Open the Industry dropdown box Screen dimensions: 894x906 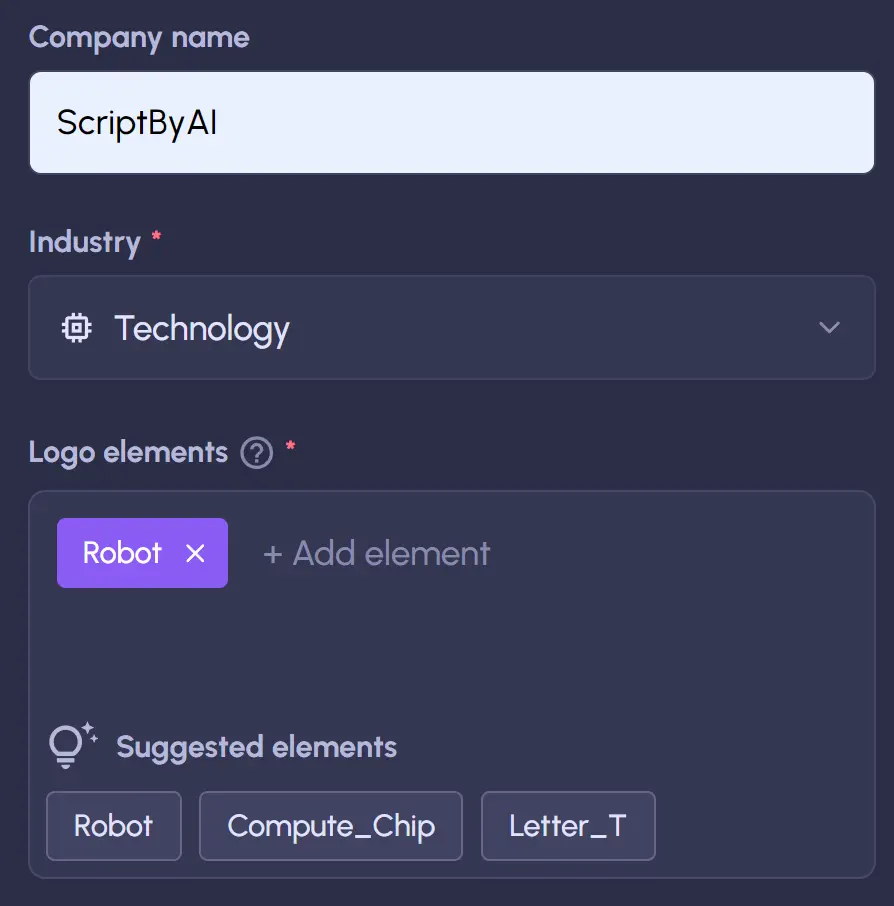pyautogui.click(x=450, y=328)
